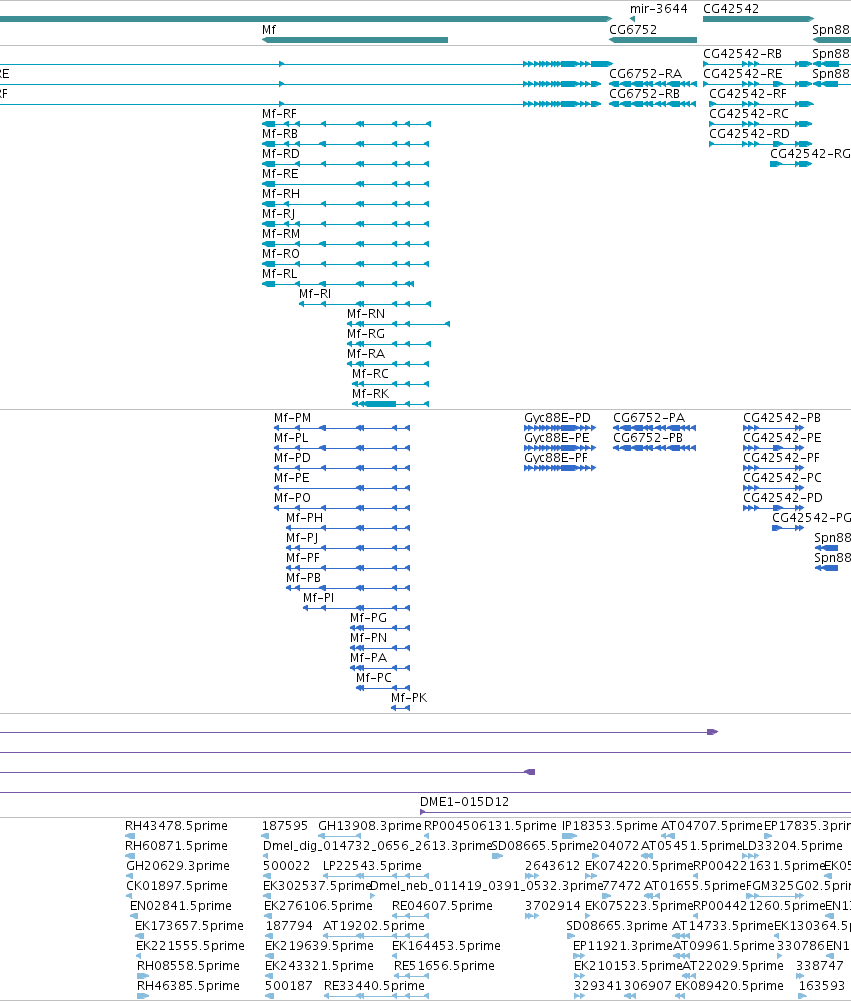Select the CG42542 gene bar
This screenshot has width=851, height=1001.
tap(758, 19)
